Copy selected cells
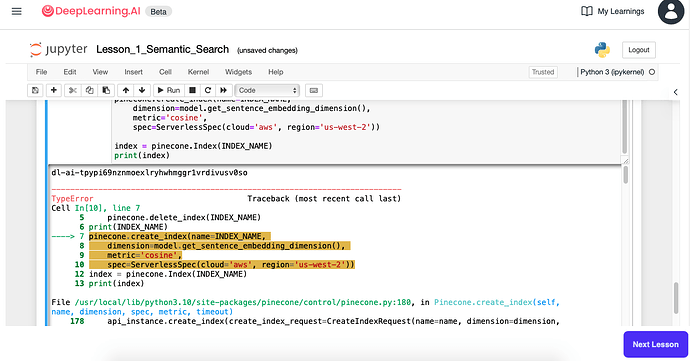Image resolution: width=690 pixels, height=361 pixels. (89, 90)
